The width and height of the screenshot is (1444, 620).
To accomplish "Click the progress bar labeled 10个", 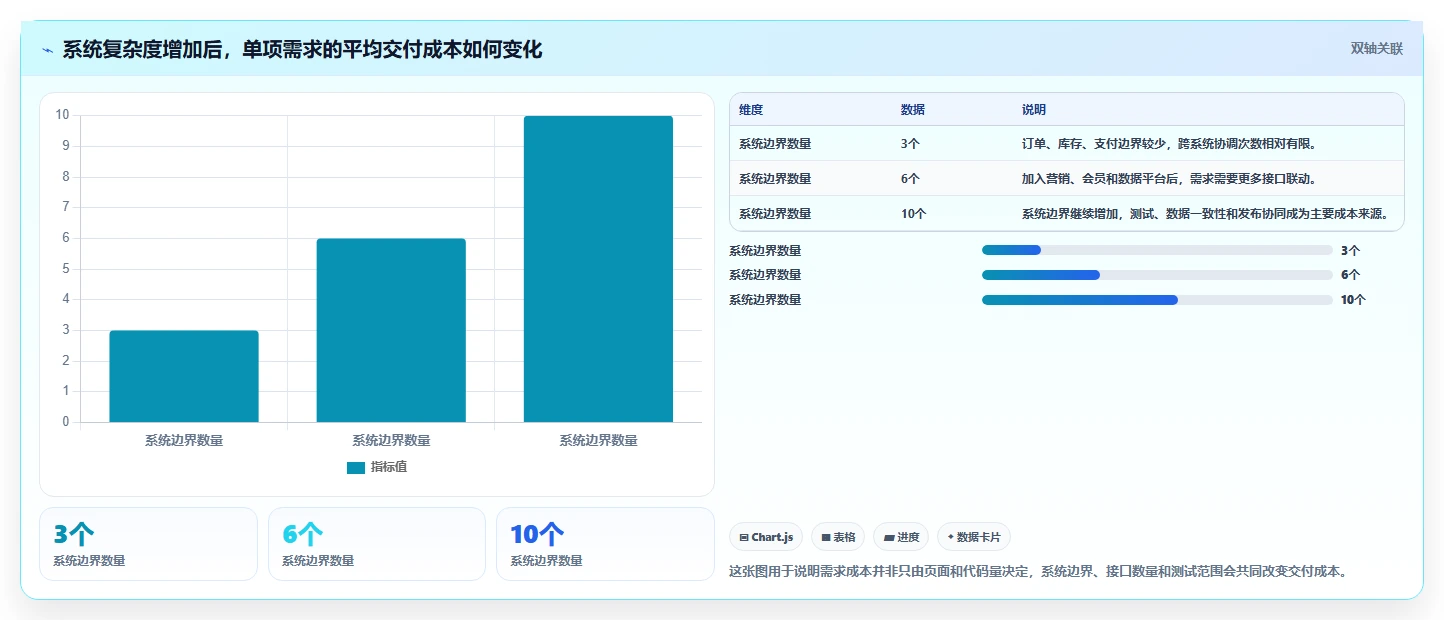I will 1157,300.
